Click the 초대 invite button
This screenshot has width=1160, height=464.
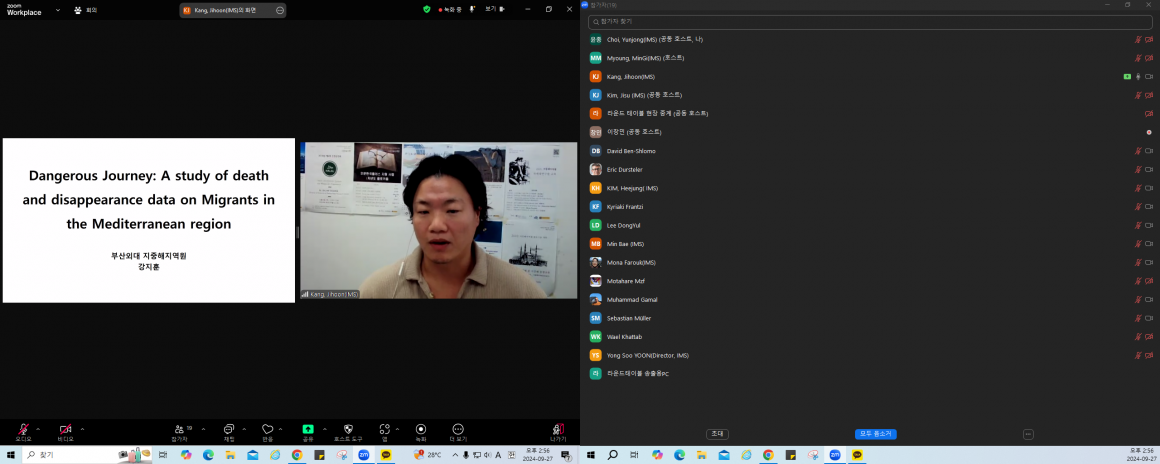tap(718, 434)
